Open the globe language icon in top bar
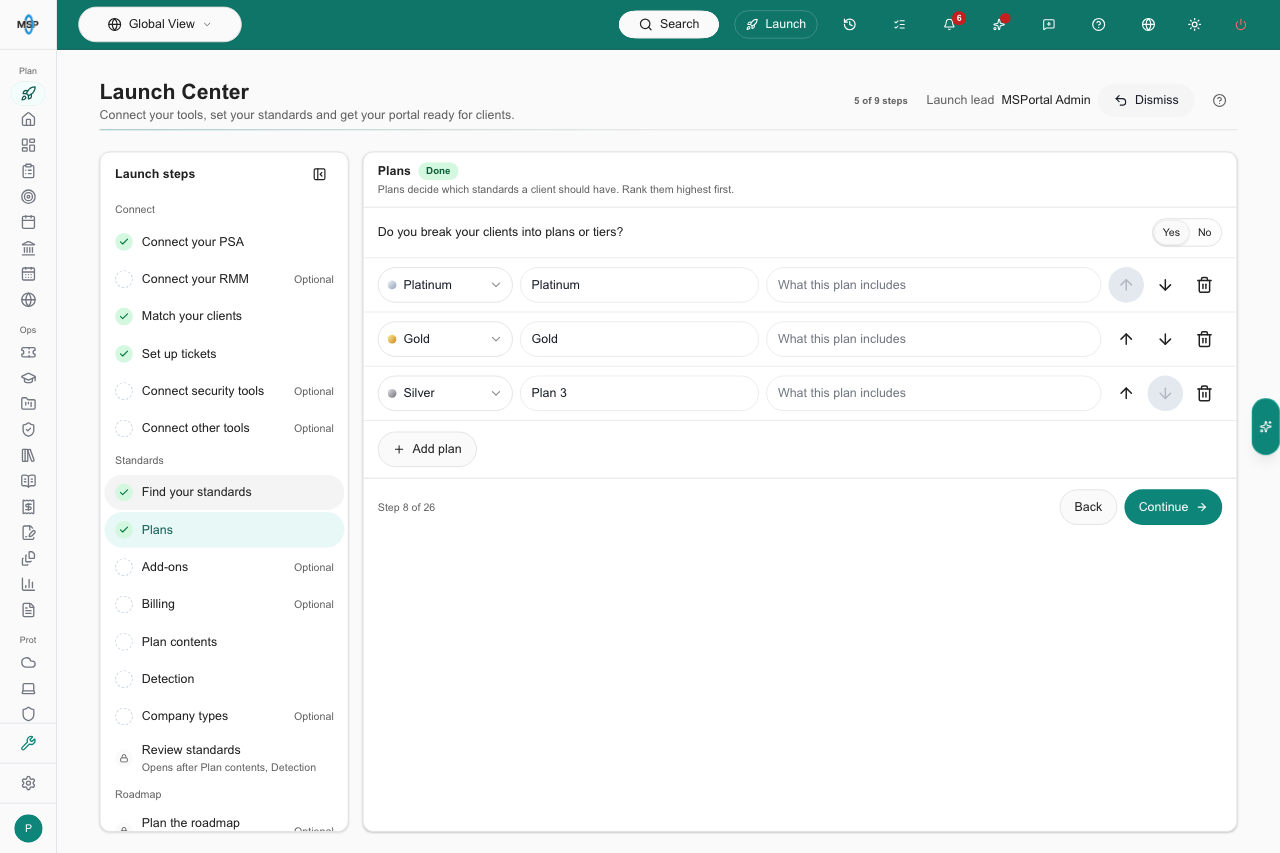Screen dimensions: 1280x853 coord(1148,24)
